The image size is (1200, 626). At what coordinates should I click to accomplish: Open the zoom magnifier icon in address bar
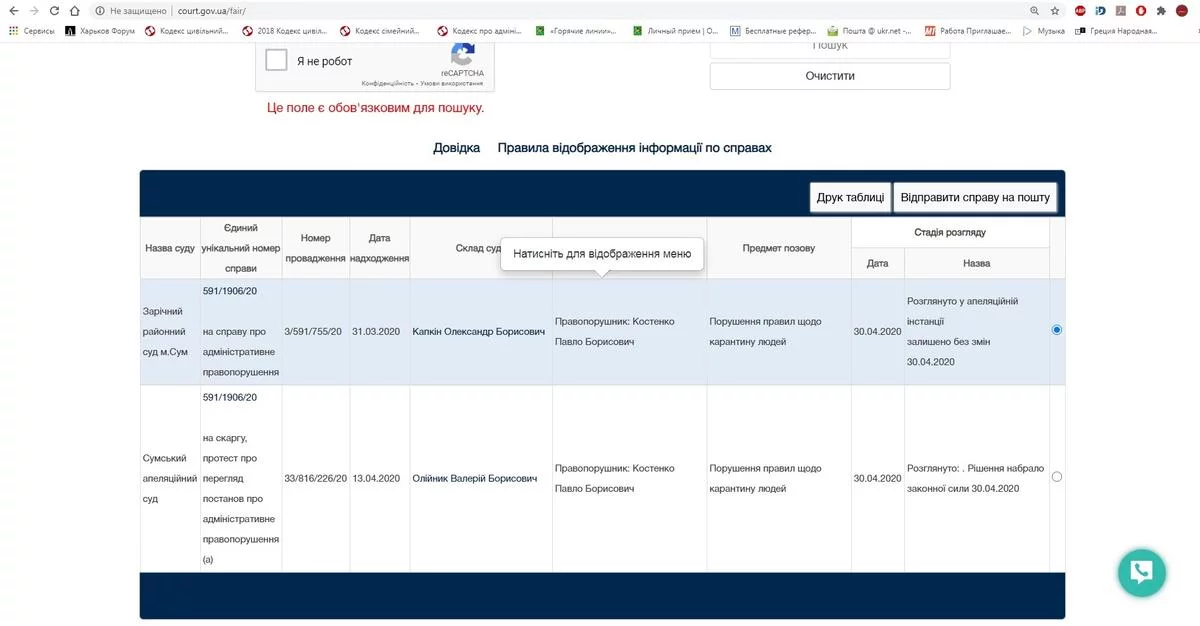[x=1034, y=11]
